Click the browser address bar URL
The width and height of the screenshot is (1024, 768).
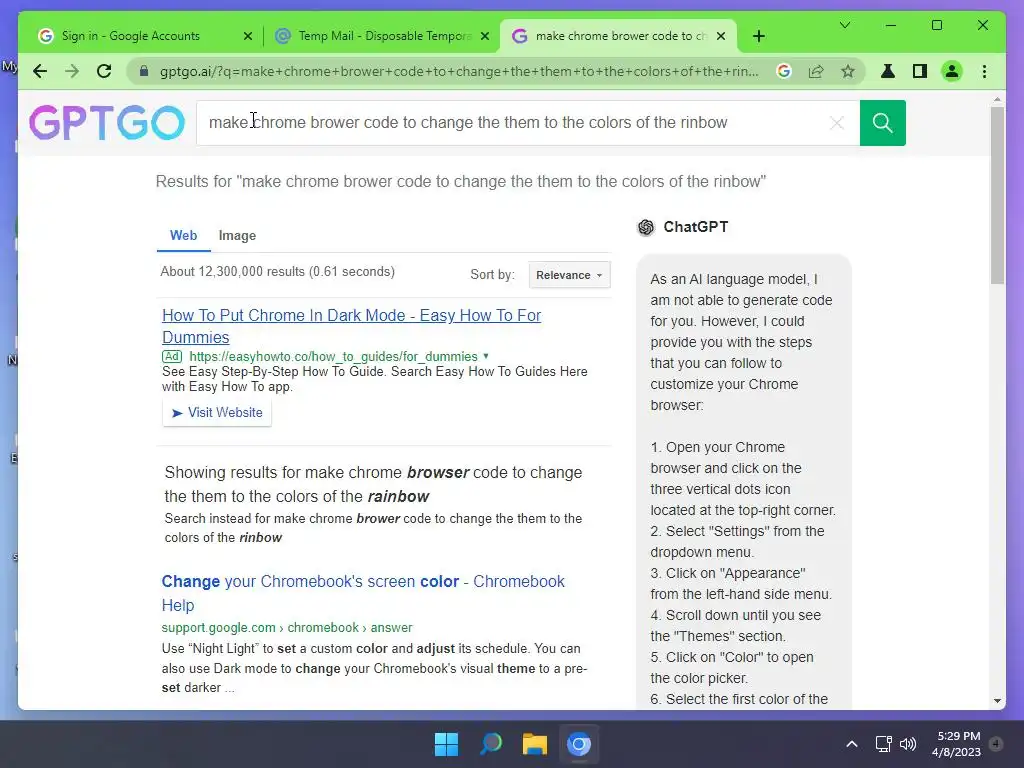click(x=459, y=71)
